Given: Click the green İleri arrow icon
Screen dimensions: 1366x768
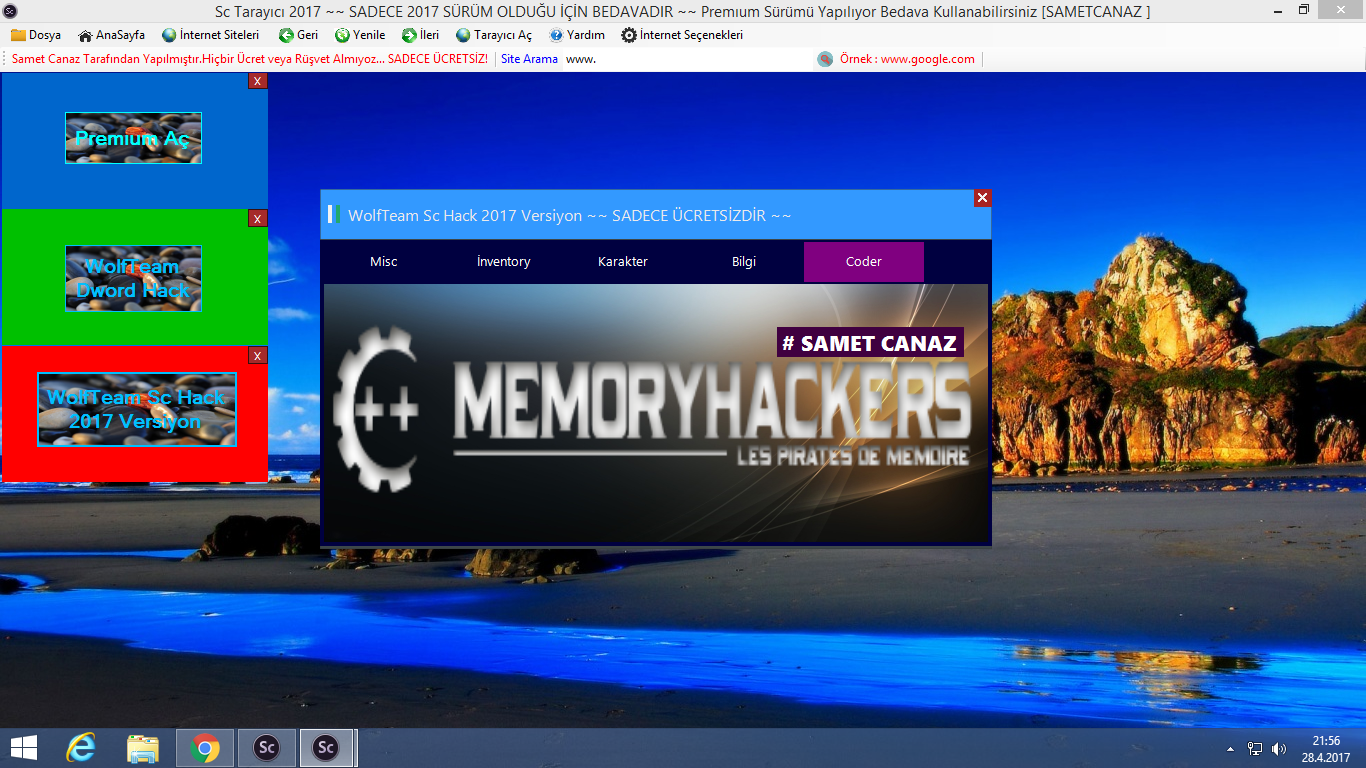Looking at the screenshot, I should pyautogui.click(x=409, y=35).
